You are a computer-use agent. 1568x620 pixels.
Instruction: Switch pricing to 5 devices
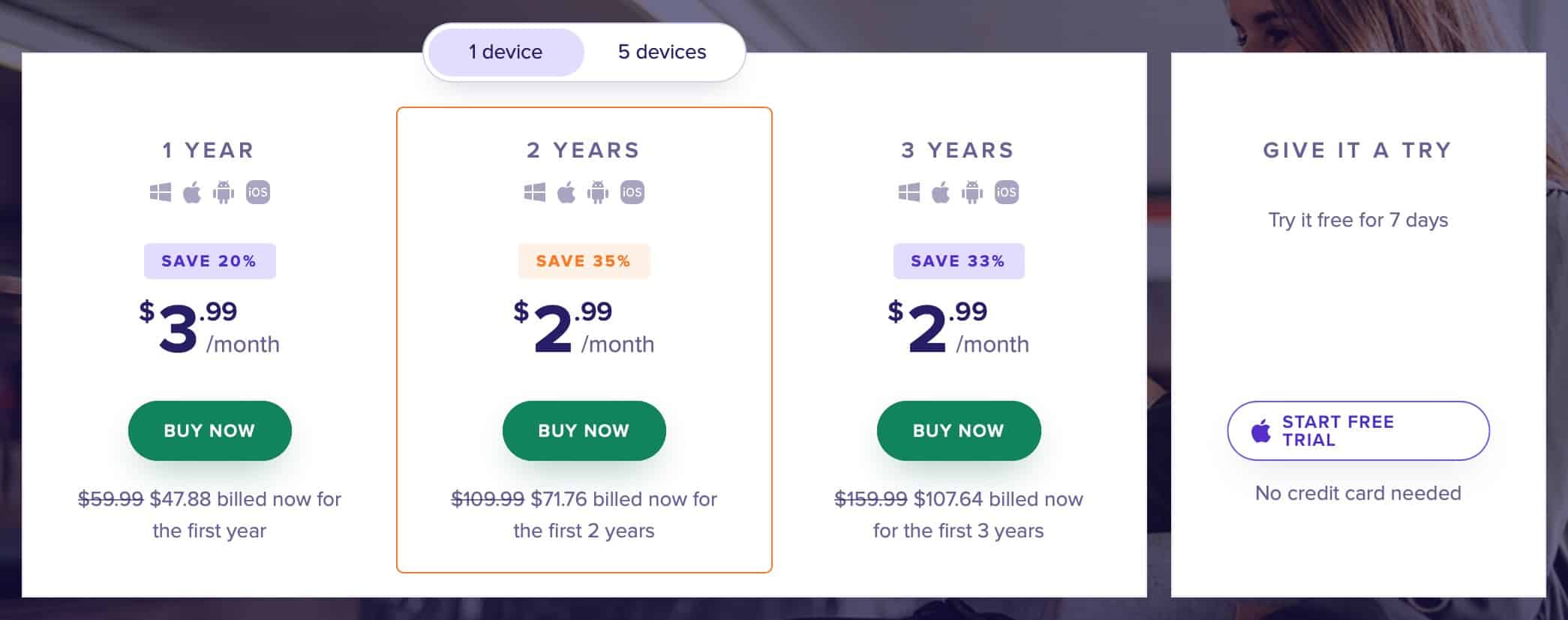click(662, 52)
